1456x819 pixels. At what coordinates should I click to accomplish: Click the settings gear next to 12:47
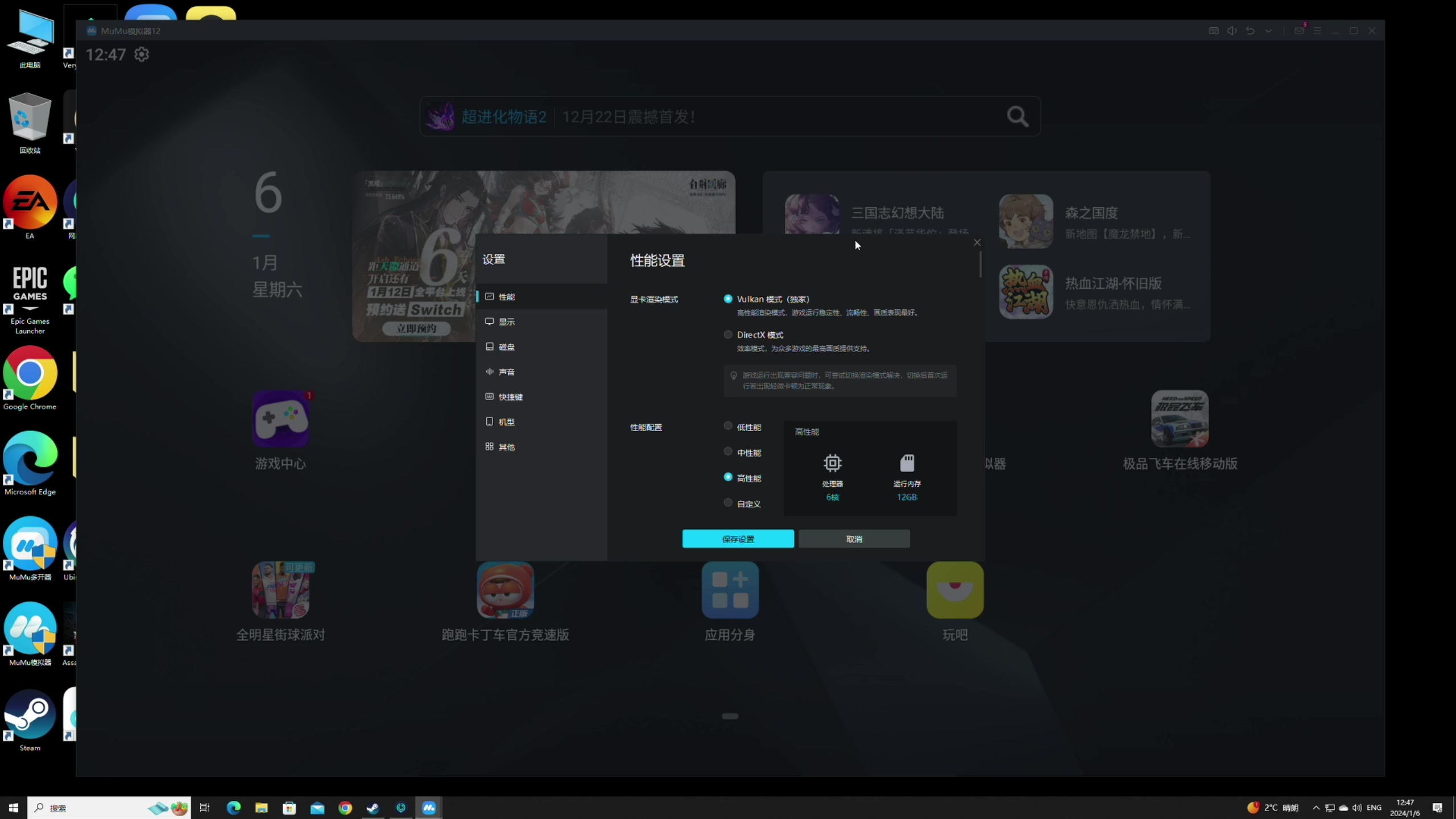click(142, 55)
